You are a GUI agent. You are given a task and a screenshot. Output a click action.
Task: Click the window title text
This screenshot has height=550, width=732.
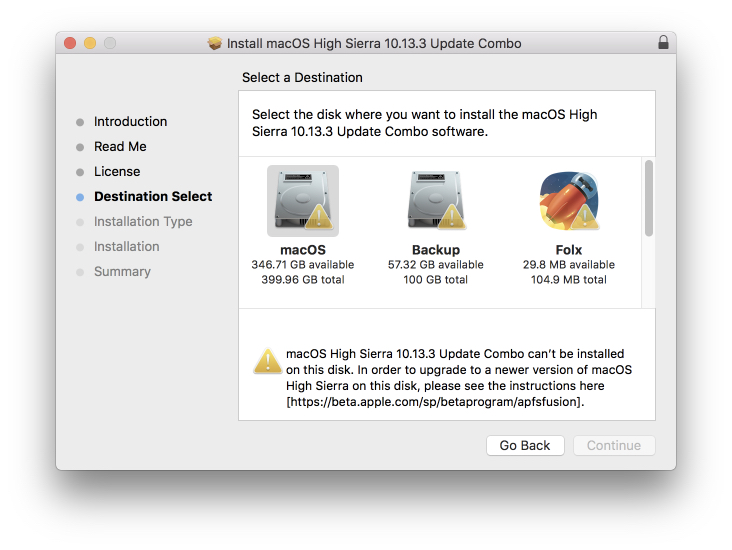click(374, 43)
